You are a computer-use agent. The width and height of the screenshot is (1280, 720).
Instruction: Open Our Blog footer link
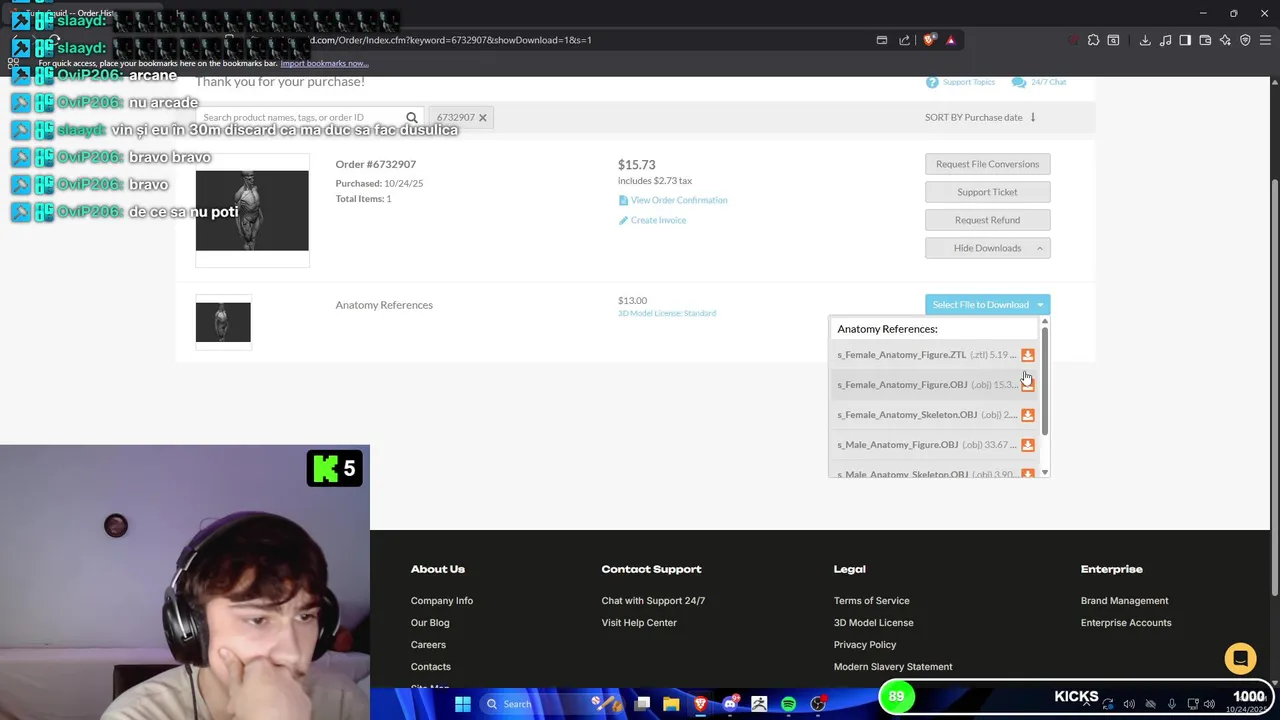[x=430, y=623]
